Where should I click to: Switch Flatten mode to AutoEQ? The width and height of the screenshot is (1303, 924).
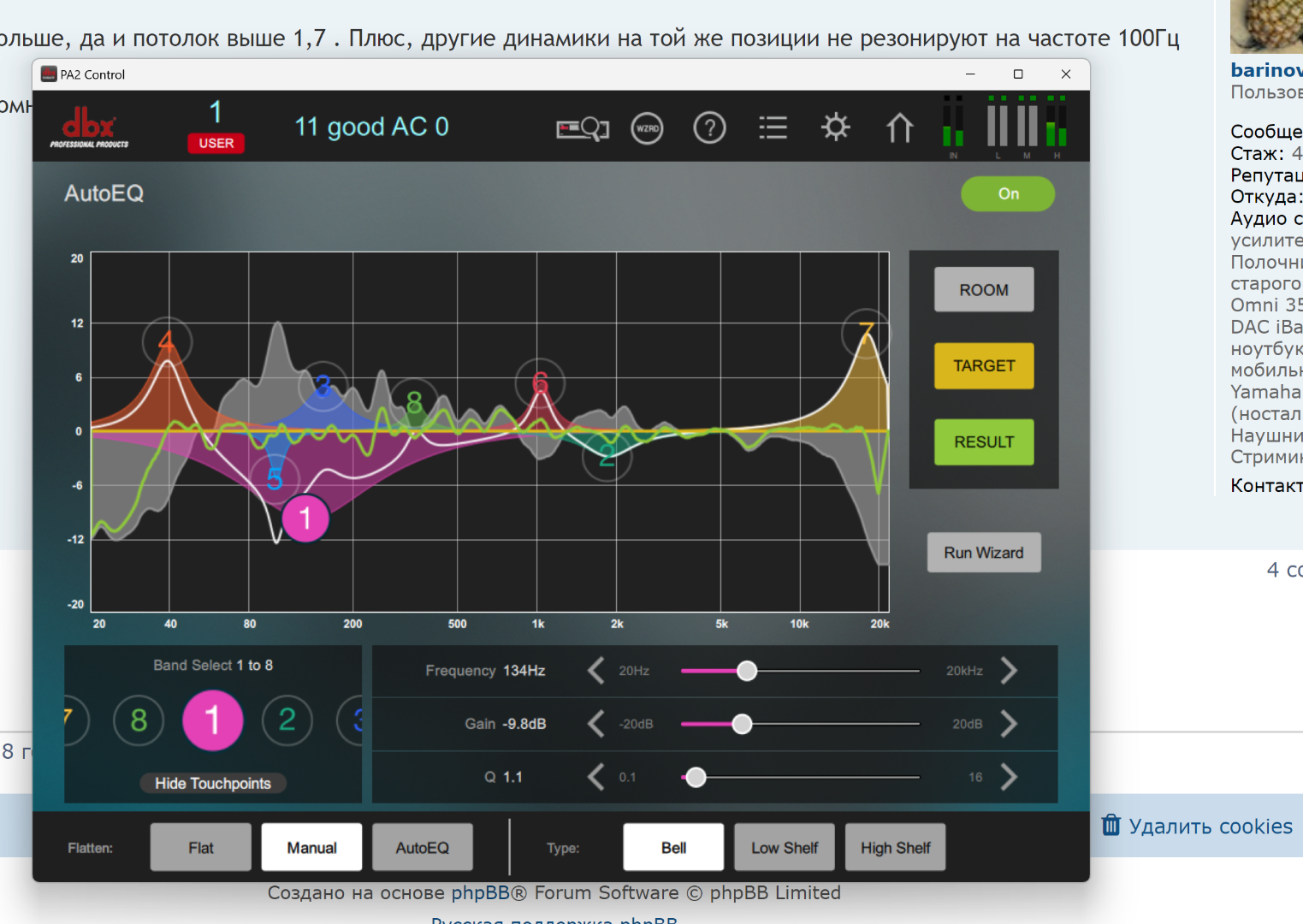[x=422, y=848]
